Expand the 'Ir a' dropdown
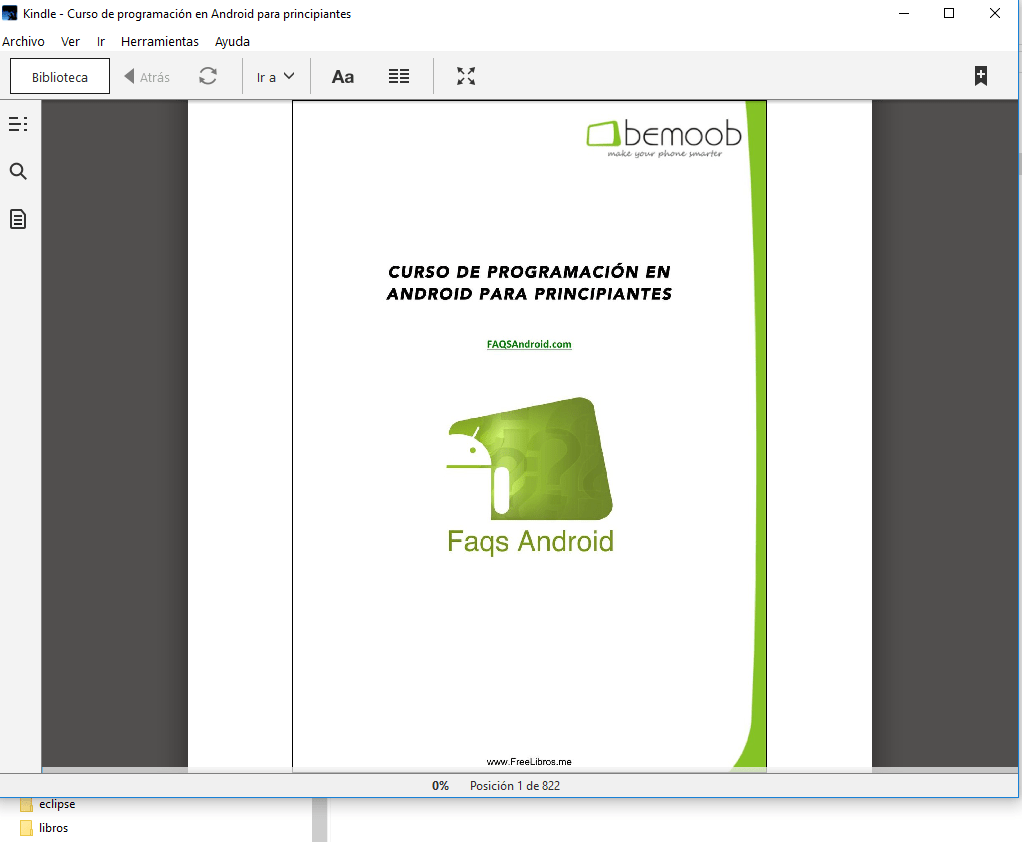Viewport: 1022px width, 842px height. [276, 77]
